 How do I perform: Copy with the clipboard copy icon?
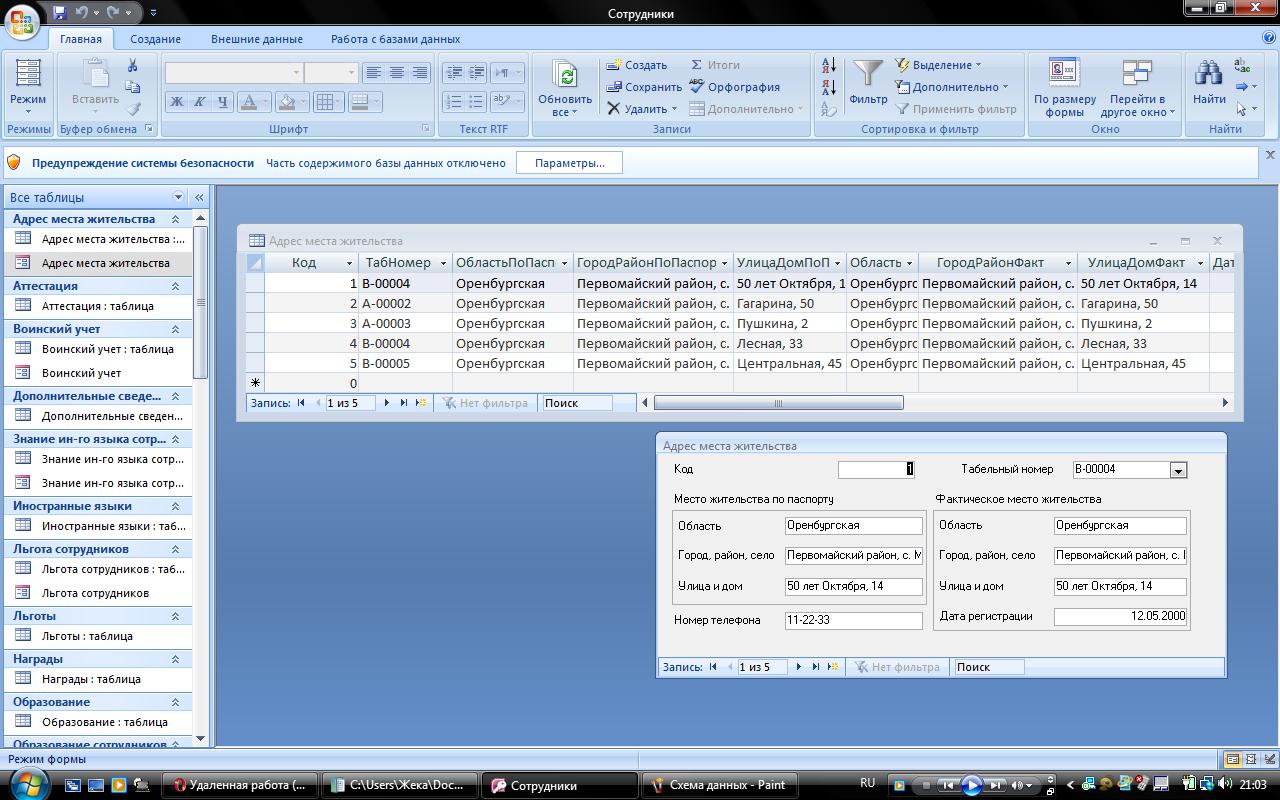point(132,87)
